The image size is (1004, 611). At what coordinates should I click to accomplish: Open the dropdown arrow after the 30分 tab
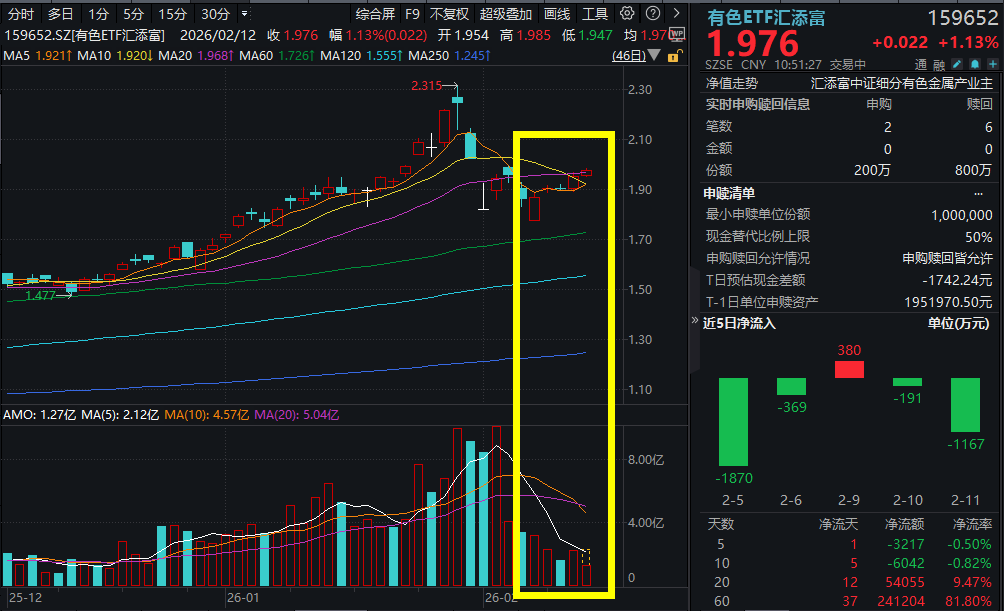coord(243,15)
